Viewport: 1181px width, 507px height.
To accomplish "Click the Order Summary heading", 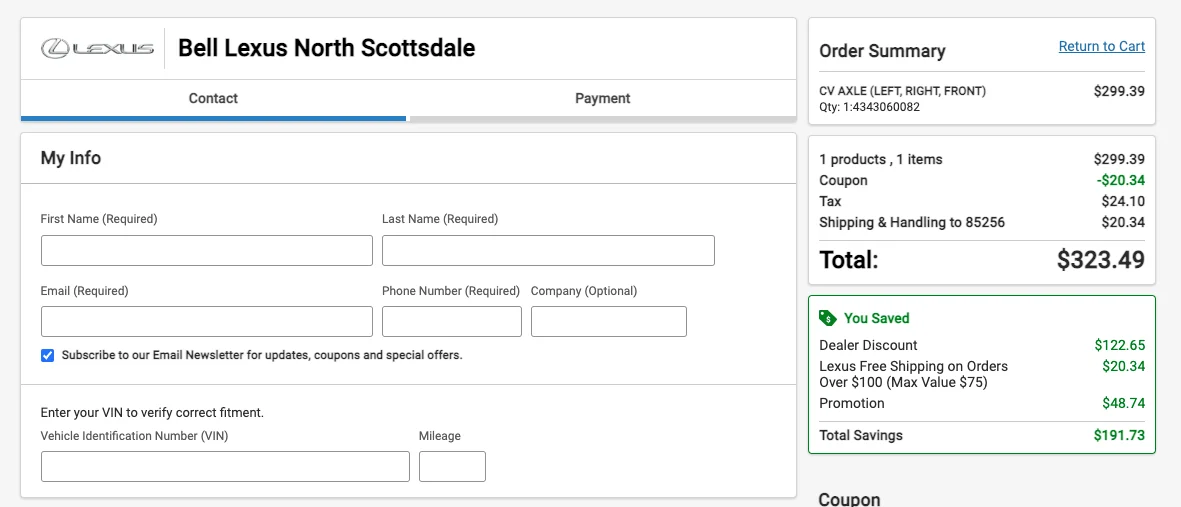I will point(882,51).
